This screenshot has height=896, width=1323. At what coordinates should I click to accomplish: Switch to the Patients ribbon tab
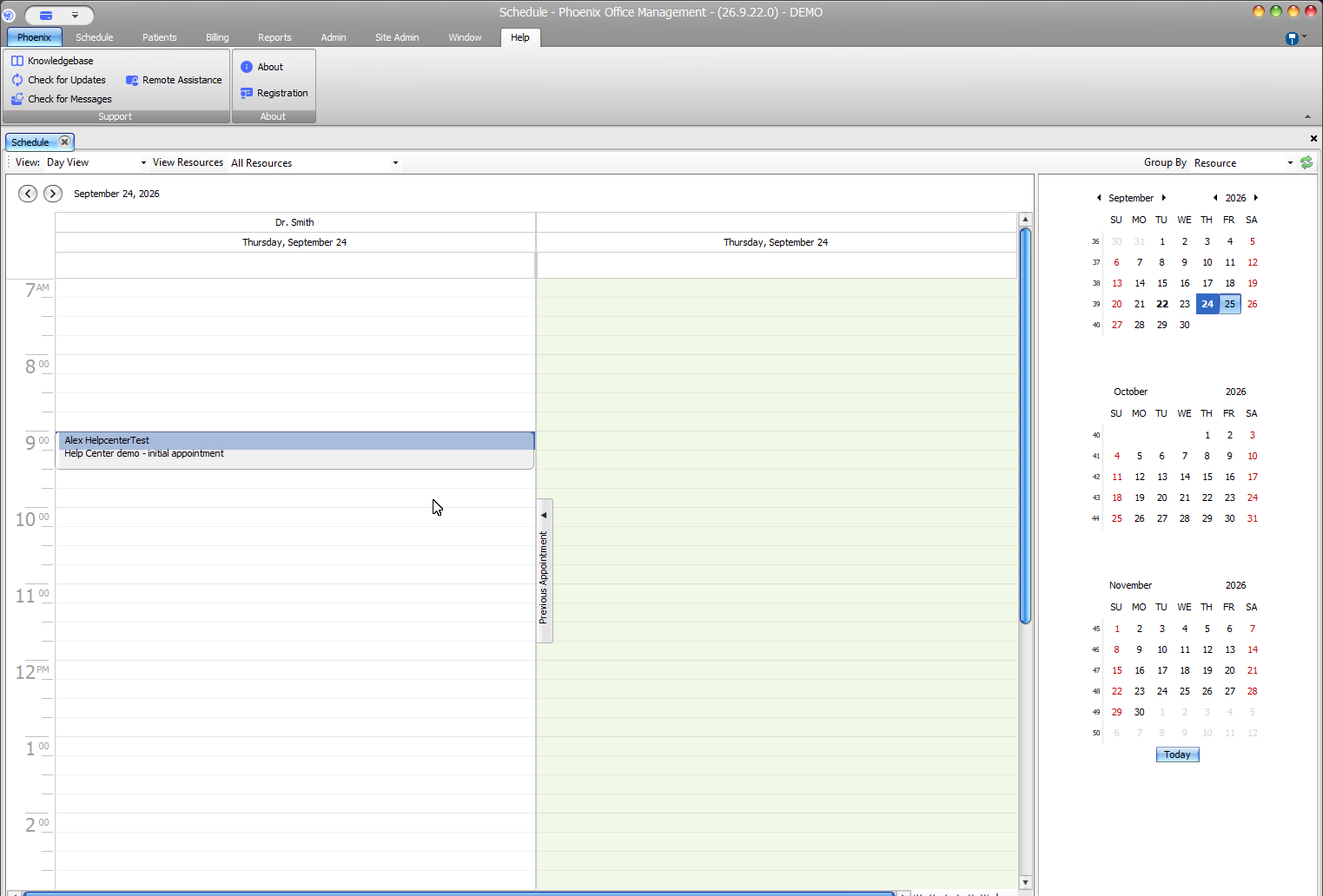coord(160,37)
